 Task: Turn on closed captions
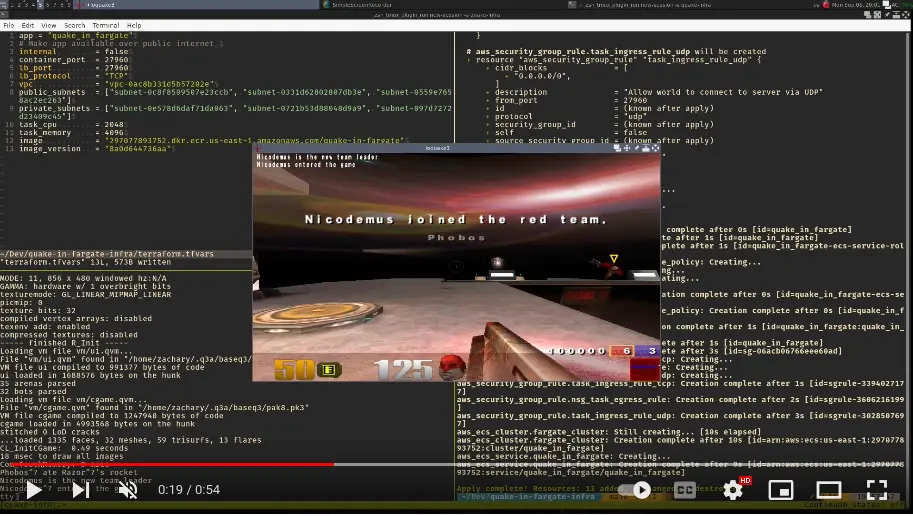pos(685,490)
